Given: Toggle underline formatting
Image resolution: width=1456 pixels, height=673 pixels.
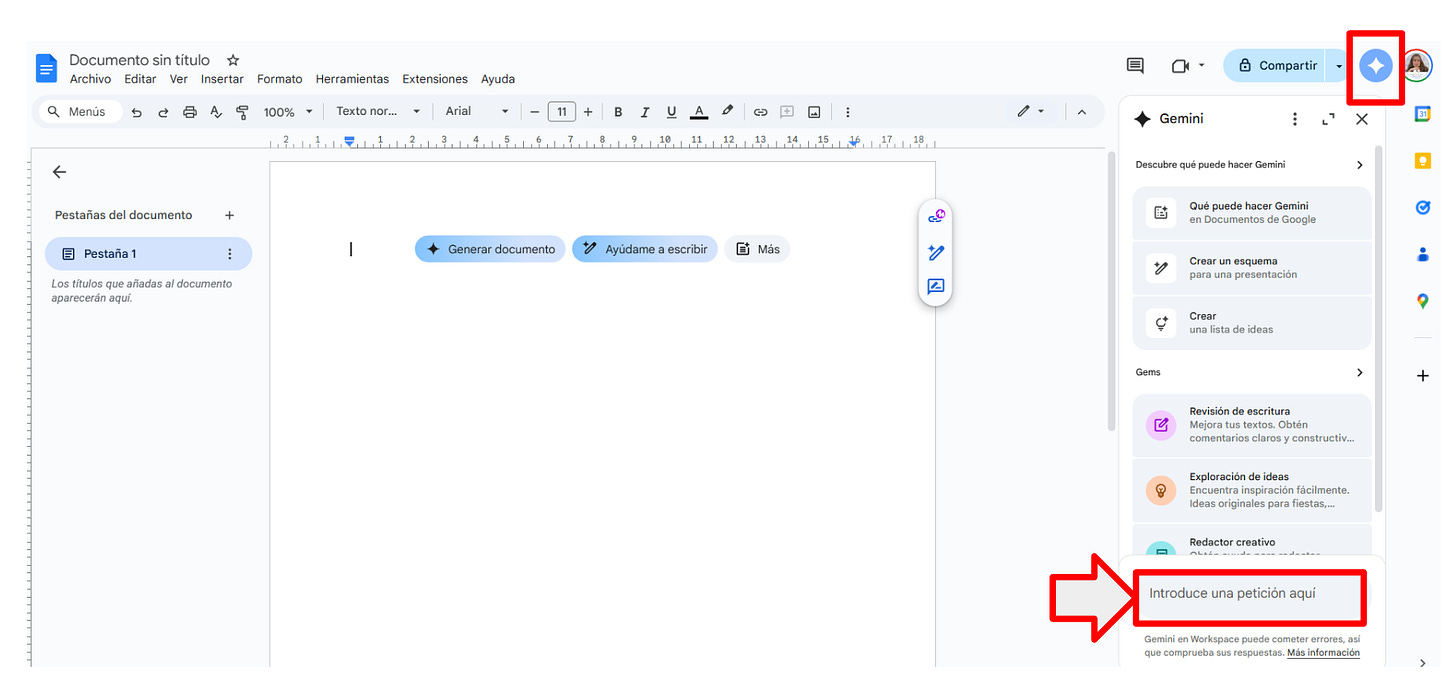Looking at the screenshot, I should (671, 112).
